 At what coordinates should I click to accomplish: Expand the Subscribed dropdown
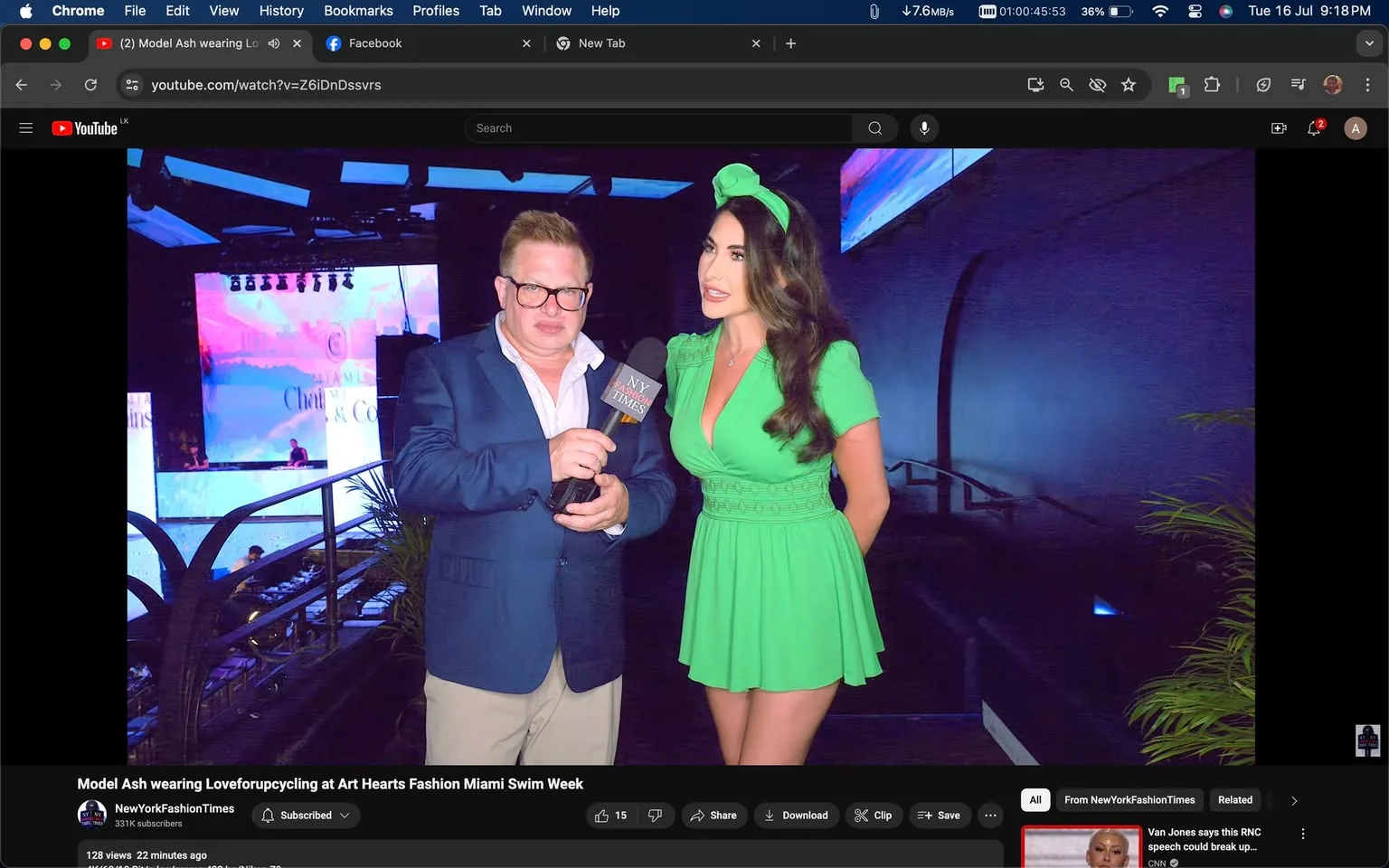click(305, 815)
